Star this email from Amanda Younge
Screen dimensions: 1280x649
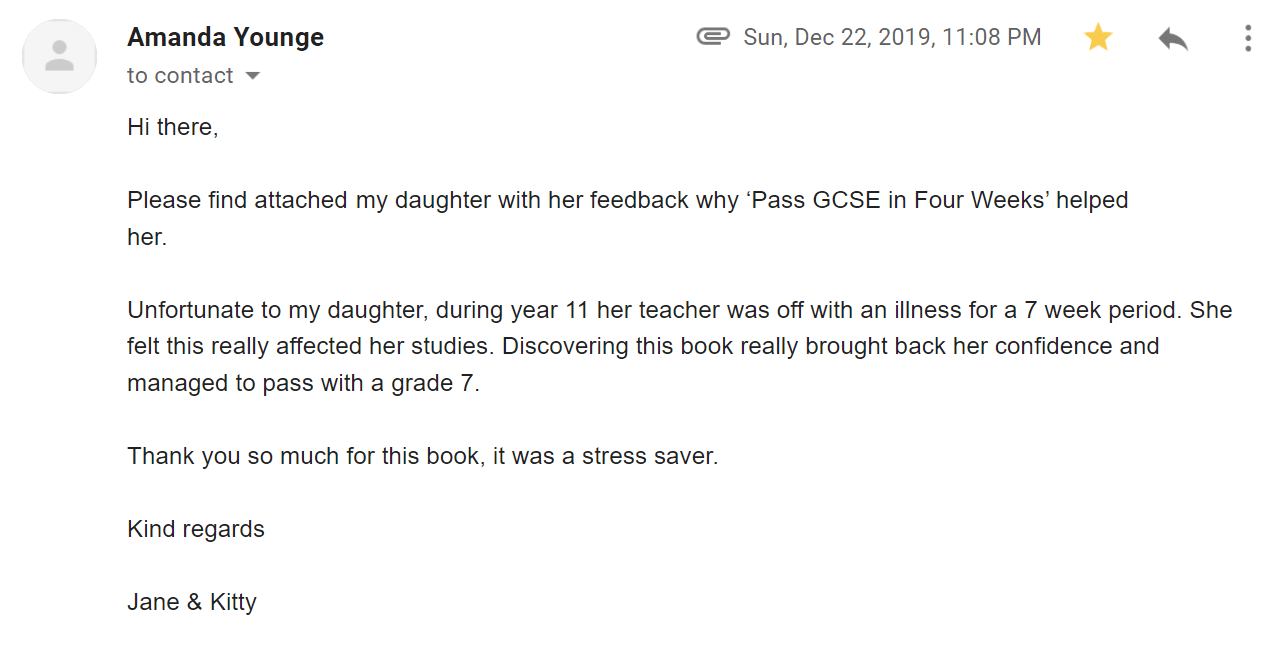1098,38
